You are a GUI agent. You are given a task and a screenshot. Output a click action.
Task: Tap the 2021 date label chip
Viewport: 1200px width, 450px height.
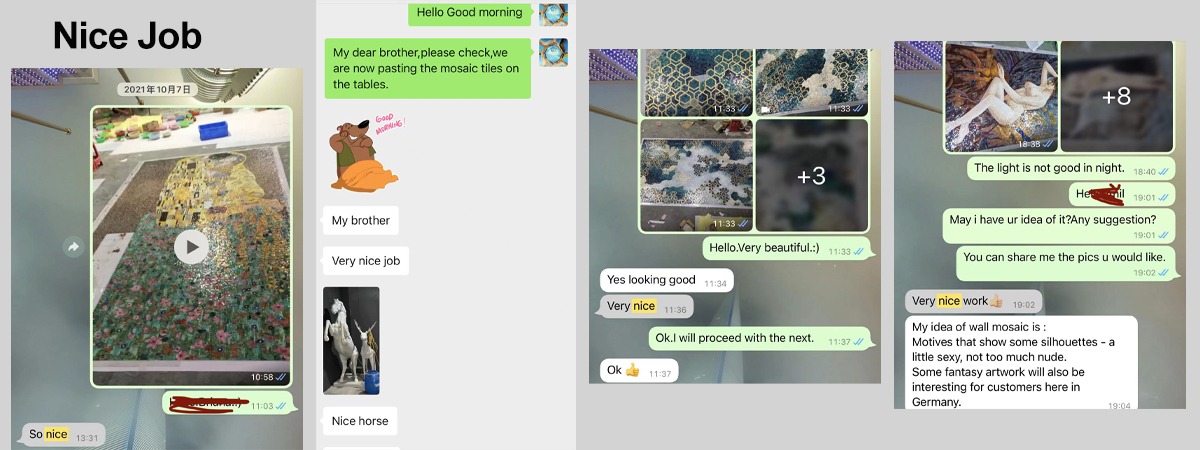[x=156, y=89]
